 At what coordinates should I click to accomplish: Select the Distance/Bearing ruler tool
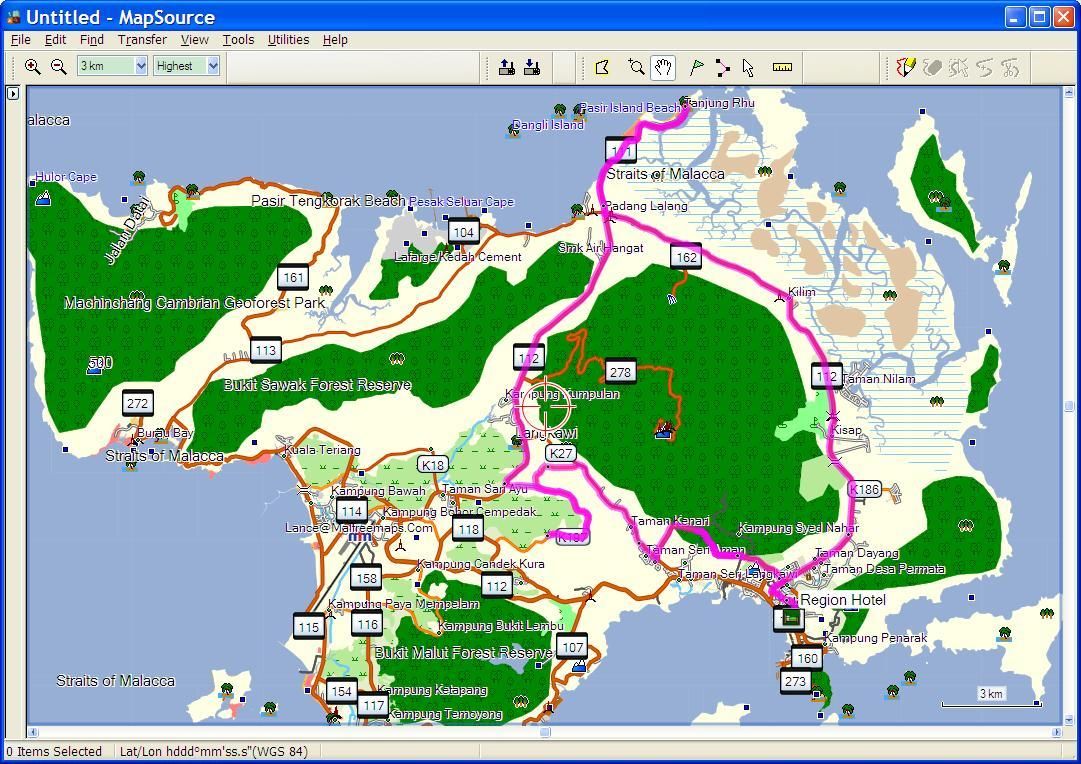[782, 67]
